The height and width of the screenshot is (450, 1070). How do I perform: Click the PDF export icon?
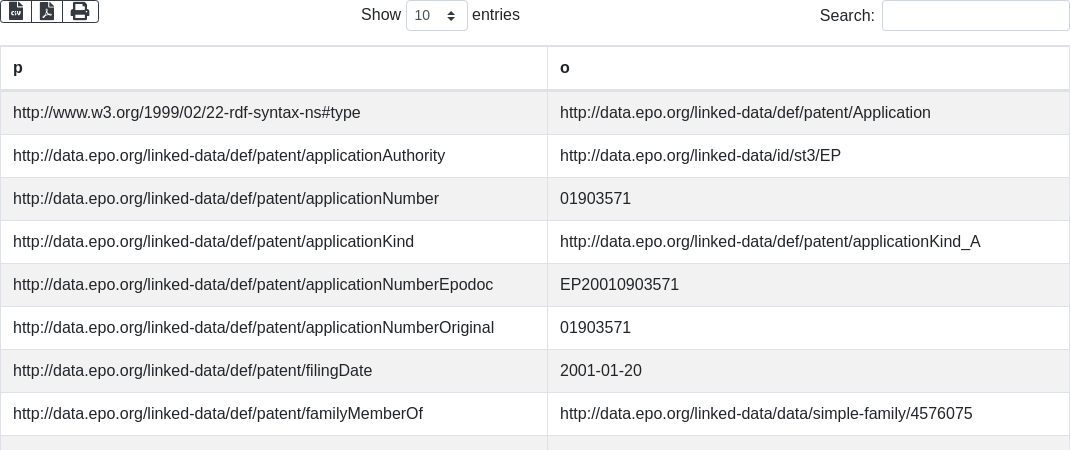coord(47,11)
